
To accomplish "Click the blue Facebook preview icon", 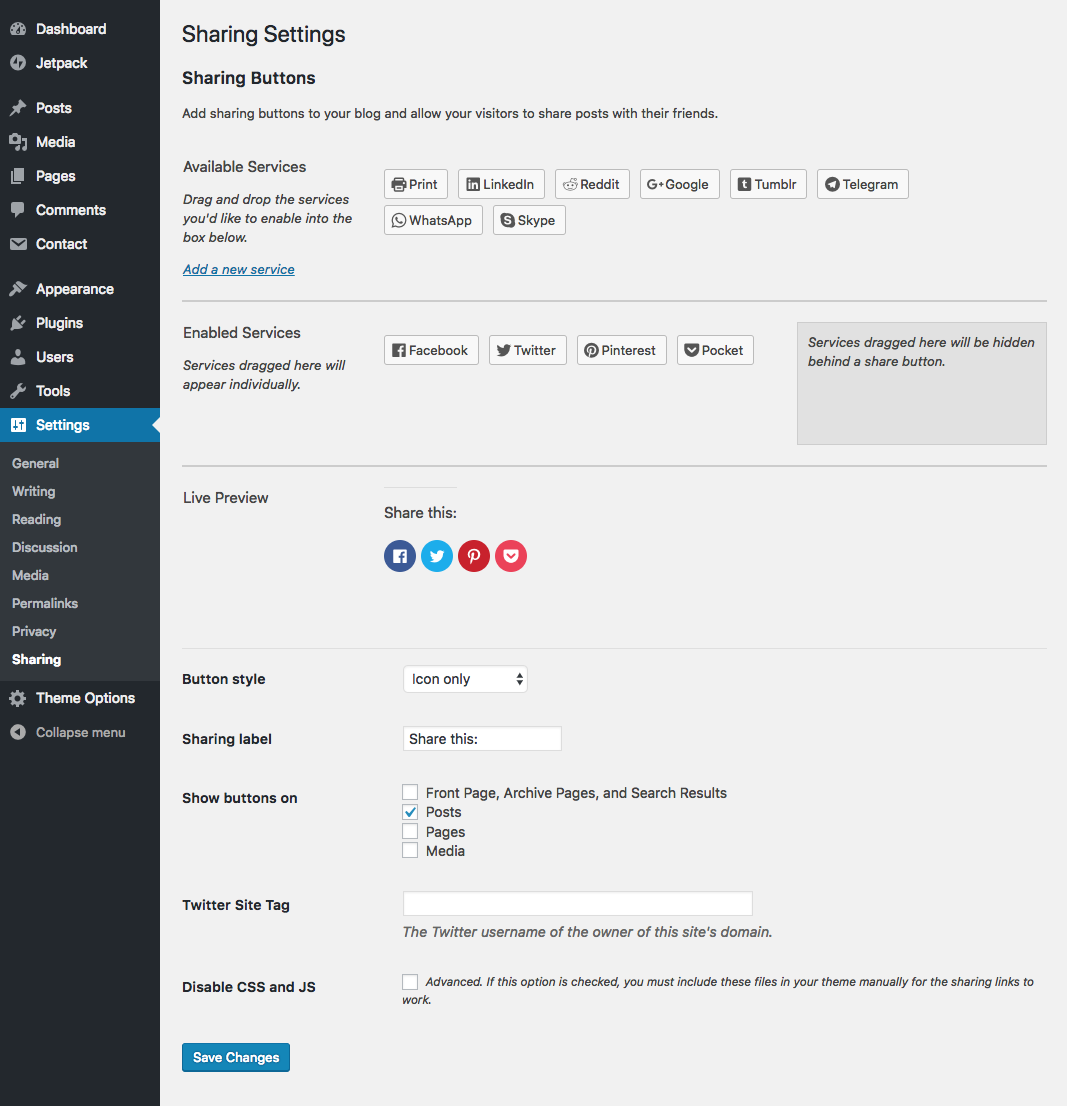I will point(400,556).
